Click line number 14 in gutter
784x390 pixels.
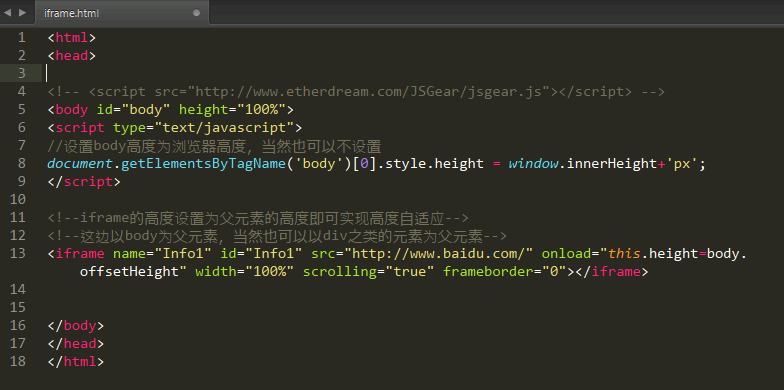tap(18, 290)
